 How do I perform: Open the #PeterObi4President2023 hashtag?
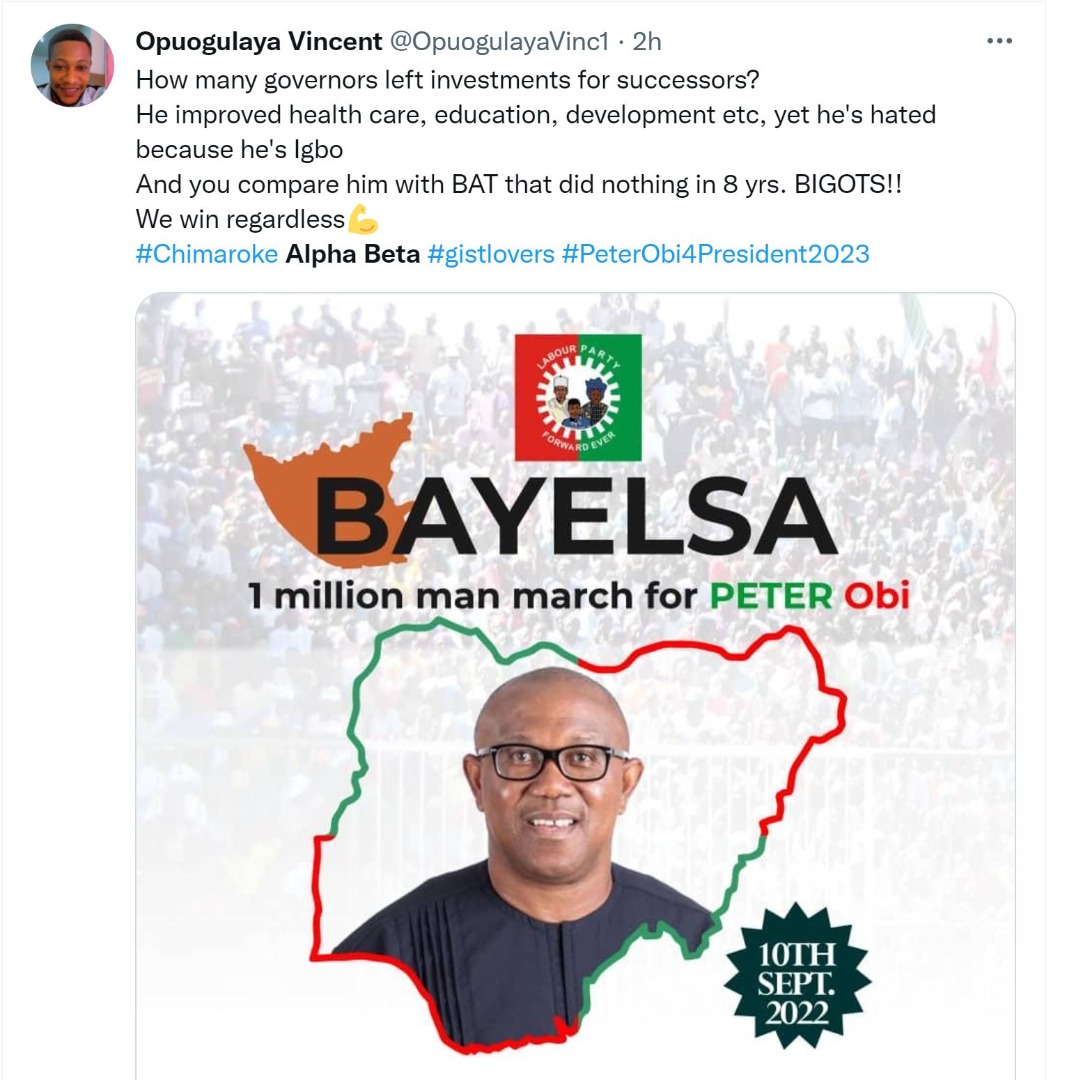(x=716, y=254)
